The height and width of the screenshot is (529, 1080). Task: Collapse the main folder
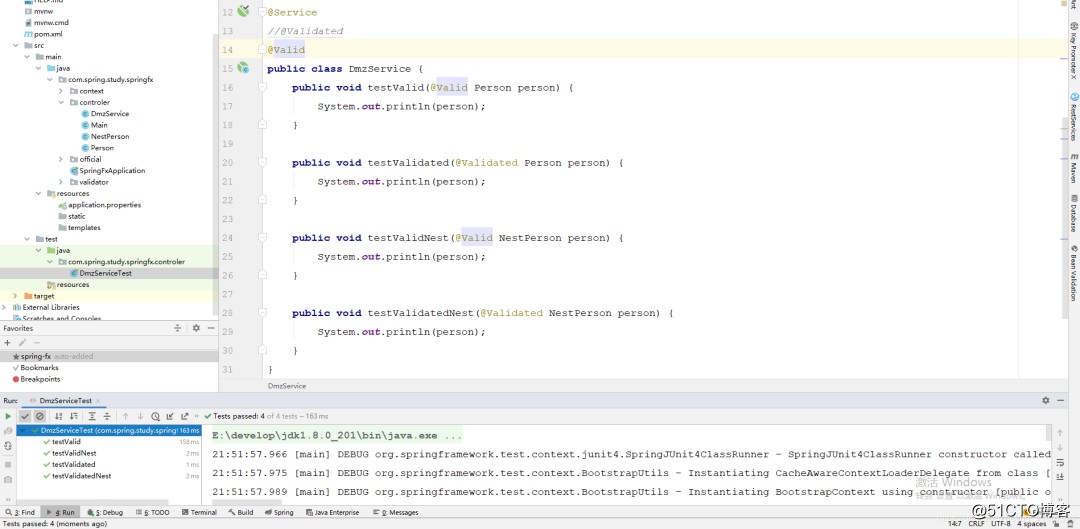[28, 57]
